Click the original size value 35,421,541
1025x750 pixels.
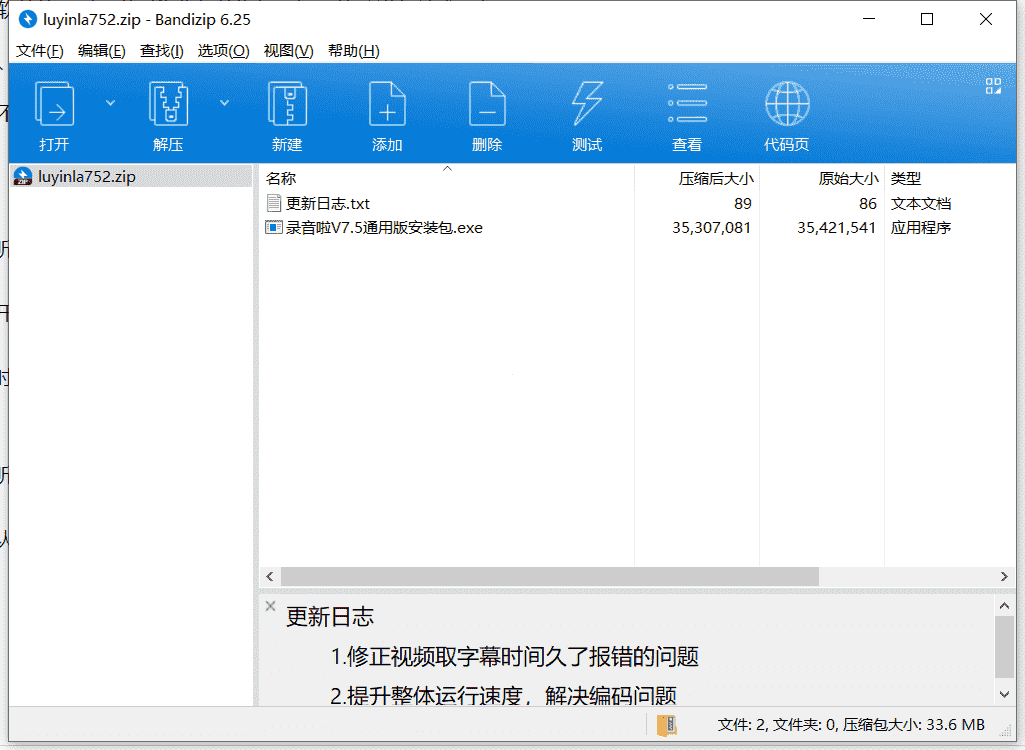click(836, 228)
